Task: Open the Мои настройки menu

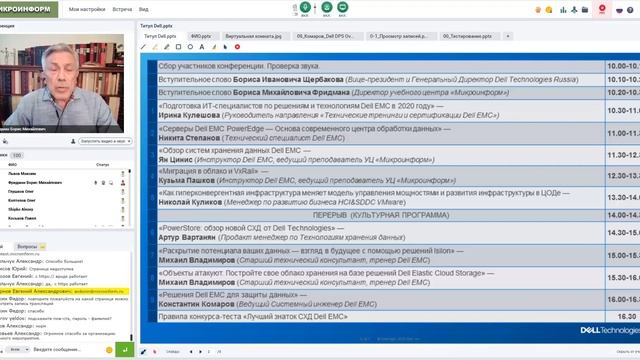Action: coord(87,9)
